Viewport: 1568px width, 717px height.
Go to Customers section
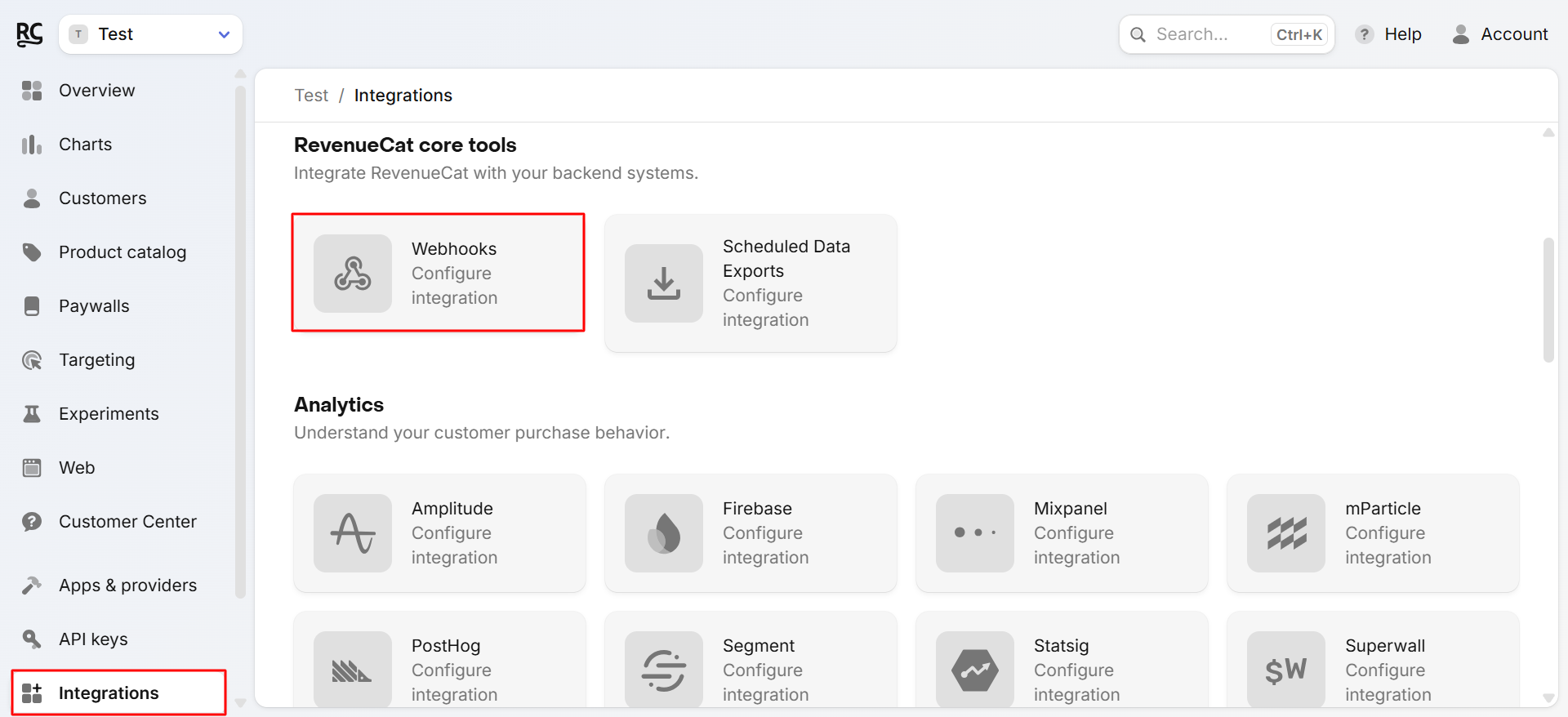click(x=102, y=198)
